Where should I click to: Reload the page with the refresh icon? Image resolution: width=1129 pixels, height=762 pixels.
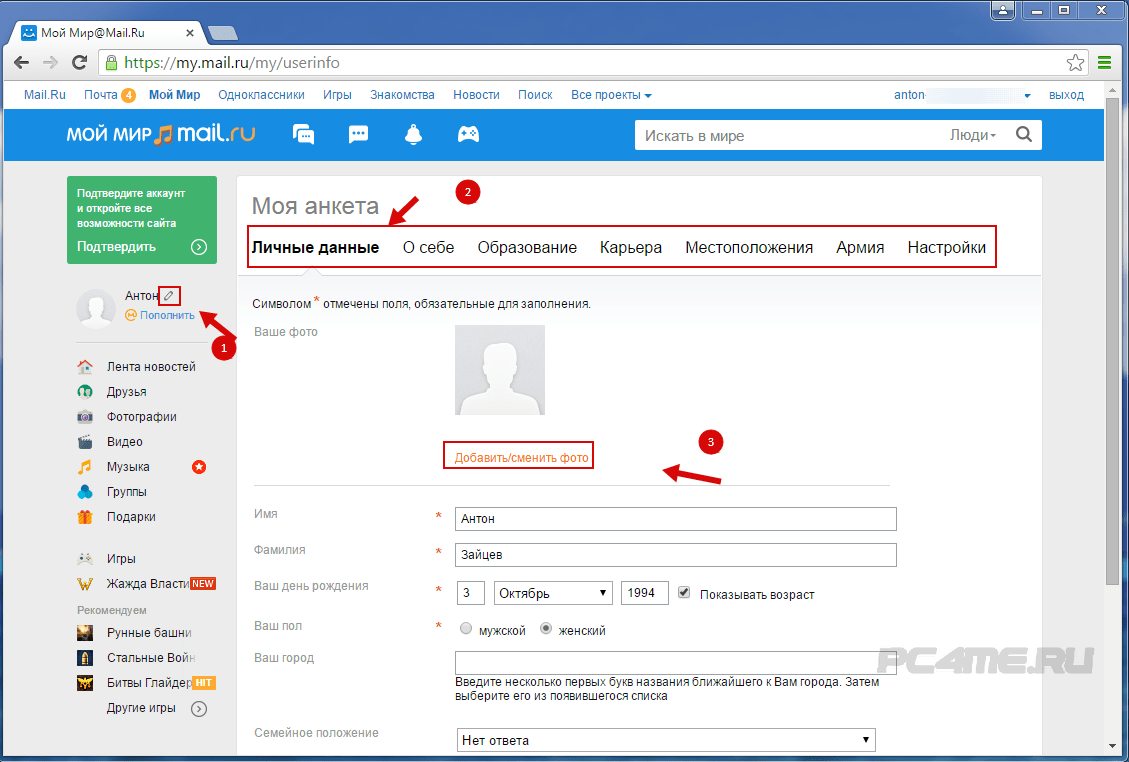[x=79, y=63]
